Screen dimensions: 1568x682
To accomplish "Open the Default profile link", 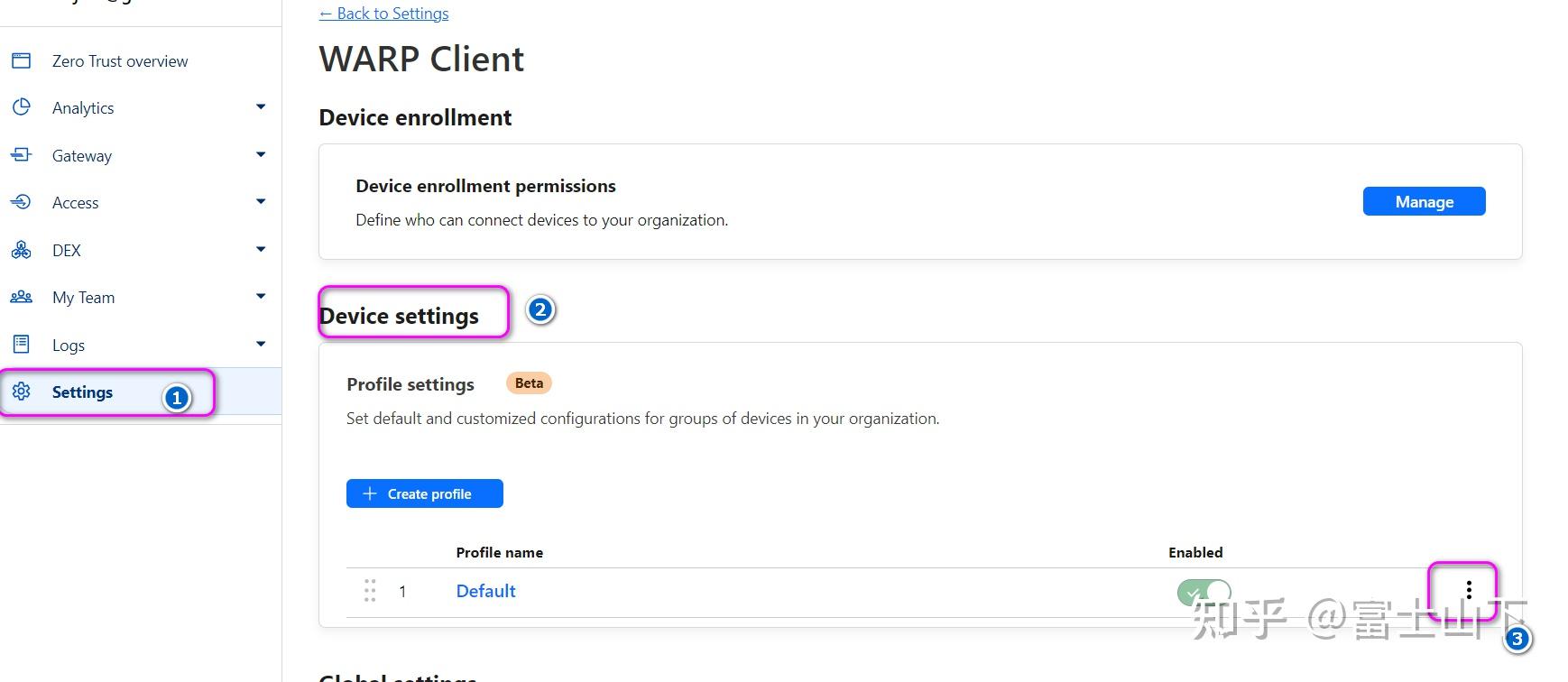I will click(x=485, y=591).
